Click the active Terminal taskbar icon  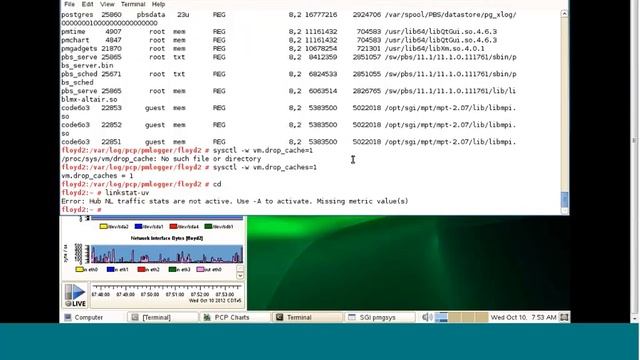[280, 317]
